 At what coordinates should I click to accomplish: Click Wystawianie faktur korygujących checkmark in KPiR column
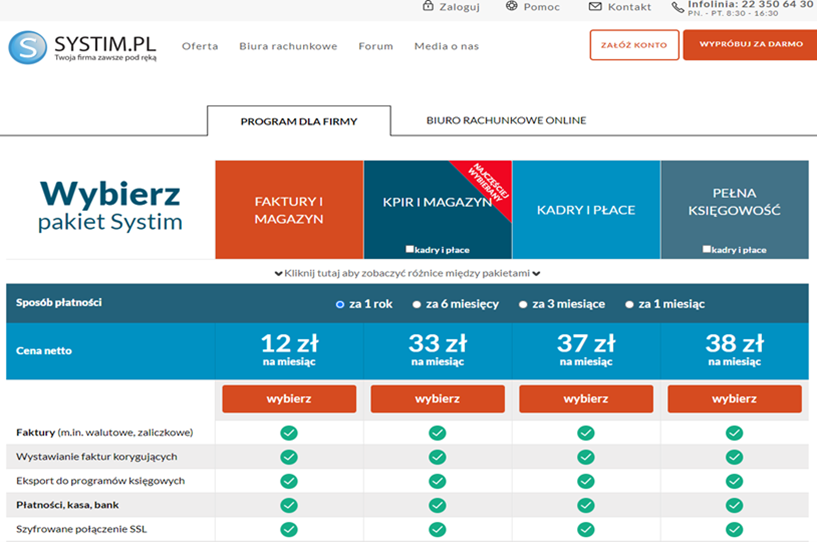(437, 457)
